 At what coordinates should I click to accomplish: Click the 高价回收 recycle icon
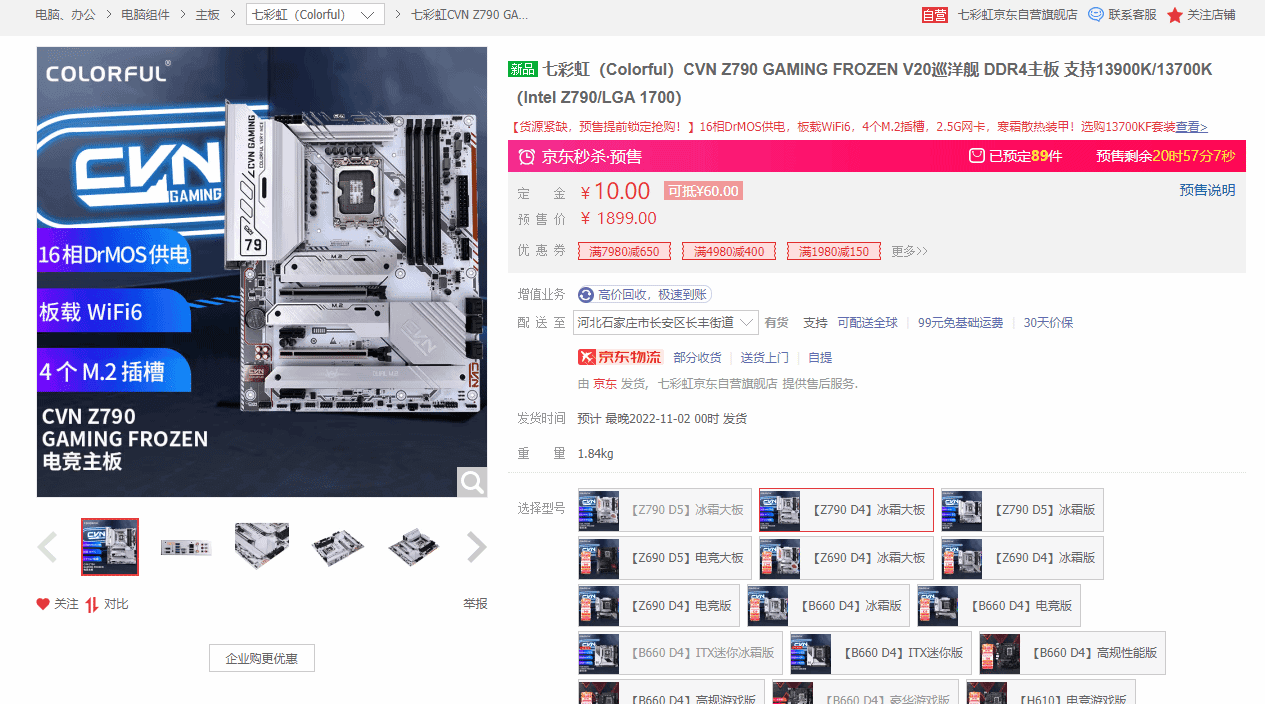pyautogui.click(x=586, y=294)
